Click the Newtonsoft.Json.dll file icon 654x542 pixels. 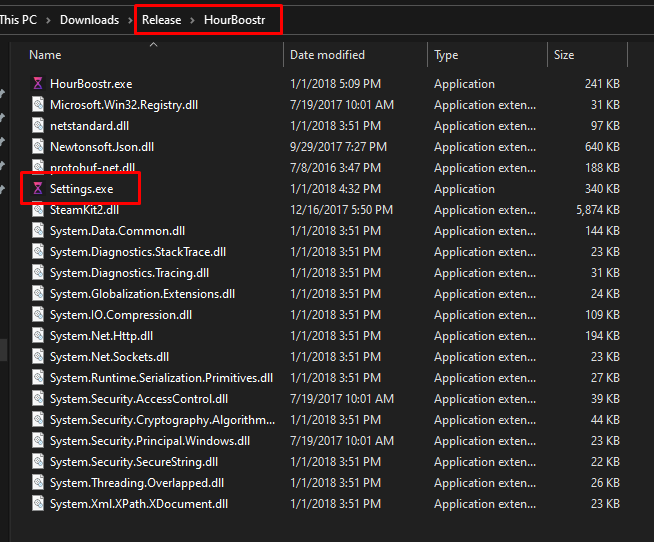click(x=38, y=147)
